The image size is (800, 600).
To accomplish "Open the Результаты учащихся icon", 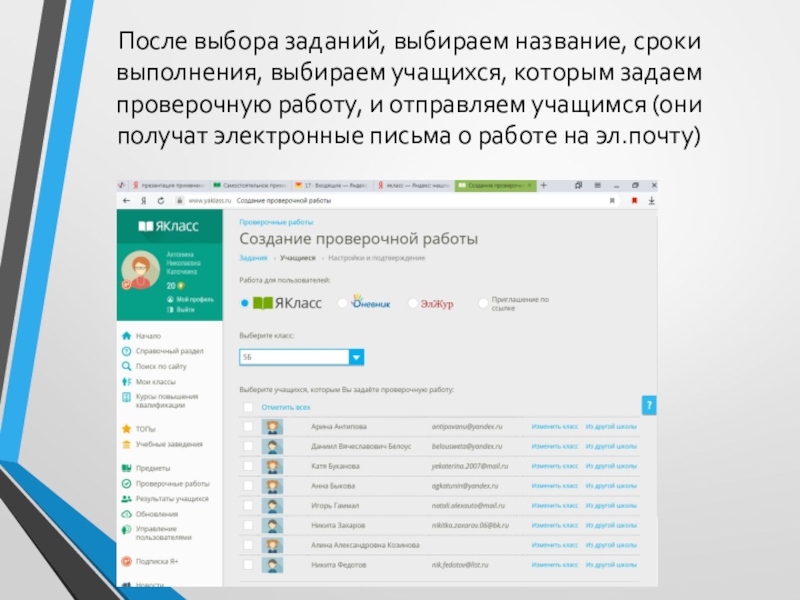I will point(127,498).
